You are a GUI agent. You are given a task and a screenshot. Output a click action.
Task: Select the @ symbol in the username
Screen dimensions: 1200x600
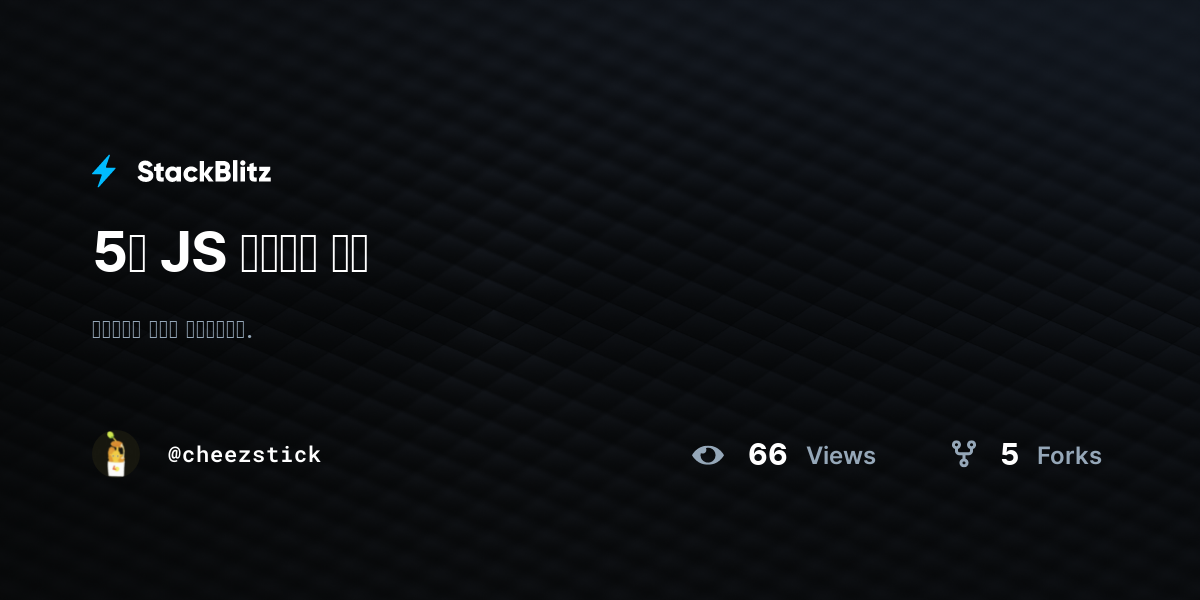point(174,456)
